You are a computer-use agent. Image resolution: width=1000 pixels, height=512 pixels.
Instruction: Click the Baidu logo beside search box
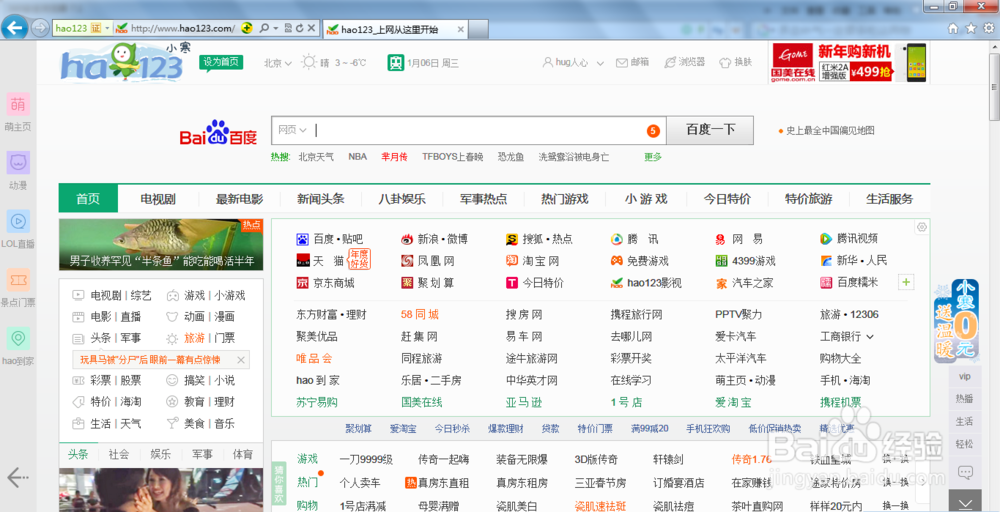(218, 133)
